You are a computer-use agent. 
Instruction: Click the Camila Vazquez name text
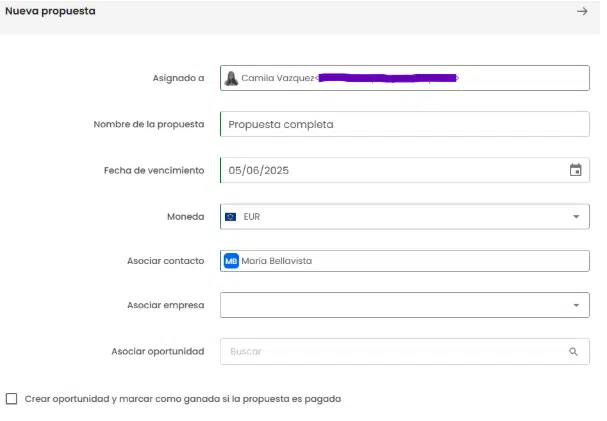click(278, 78)
